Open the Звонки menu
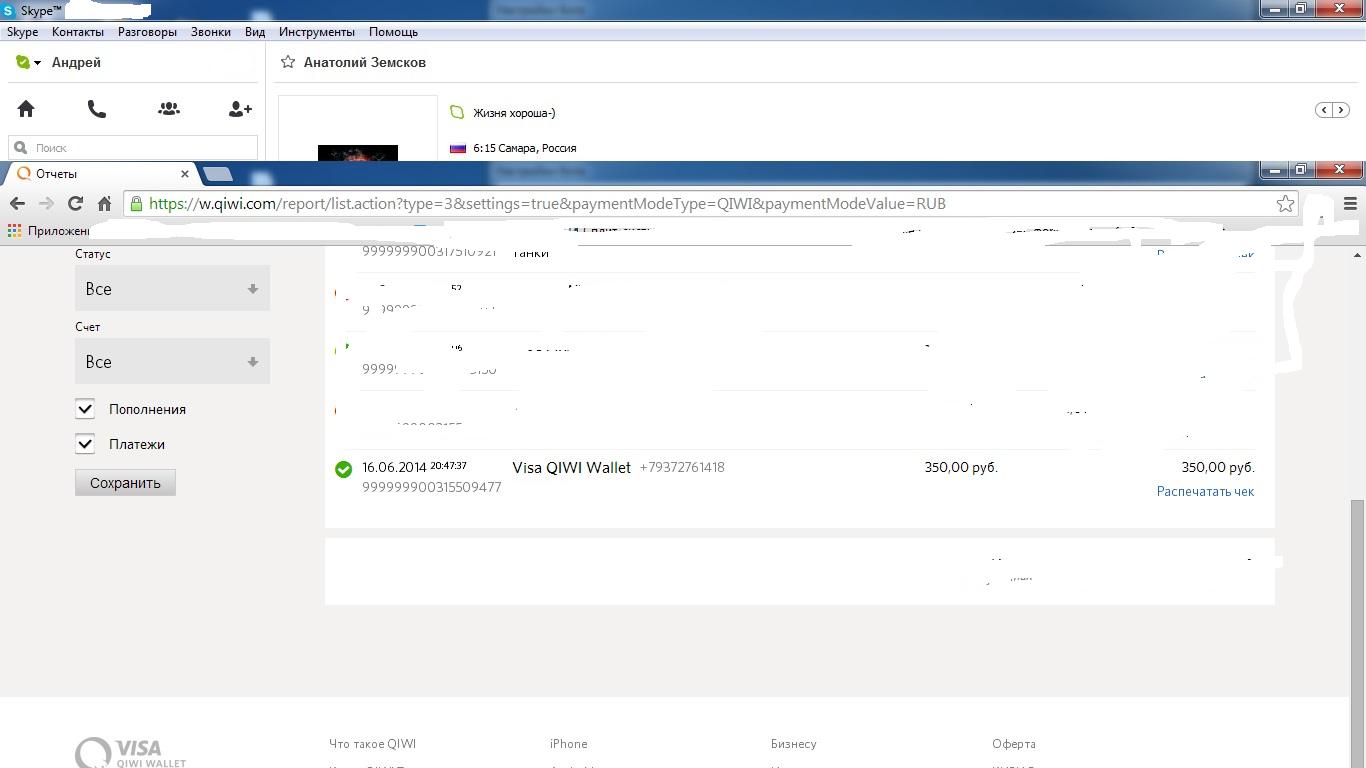 coord(211,32)
